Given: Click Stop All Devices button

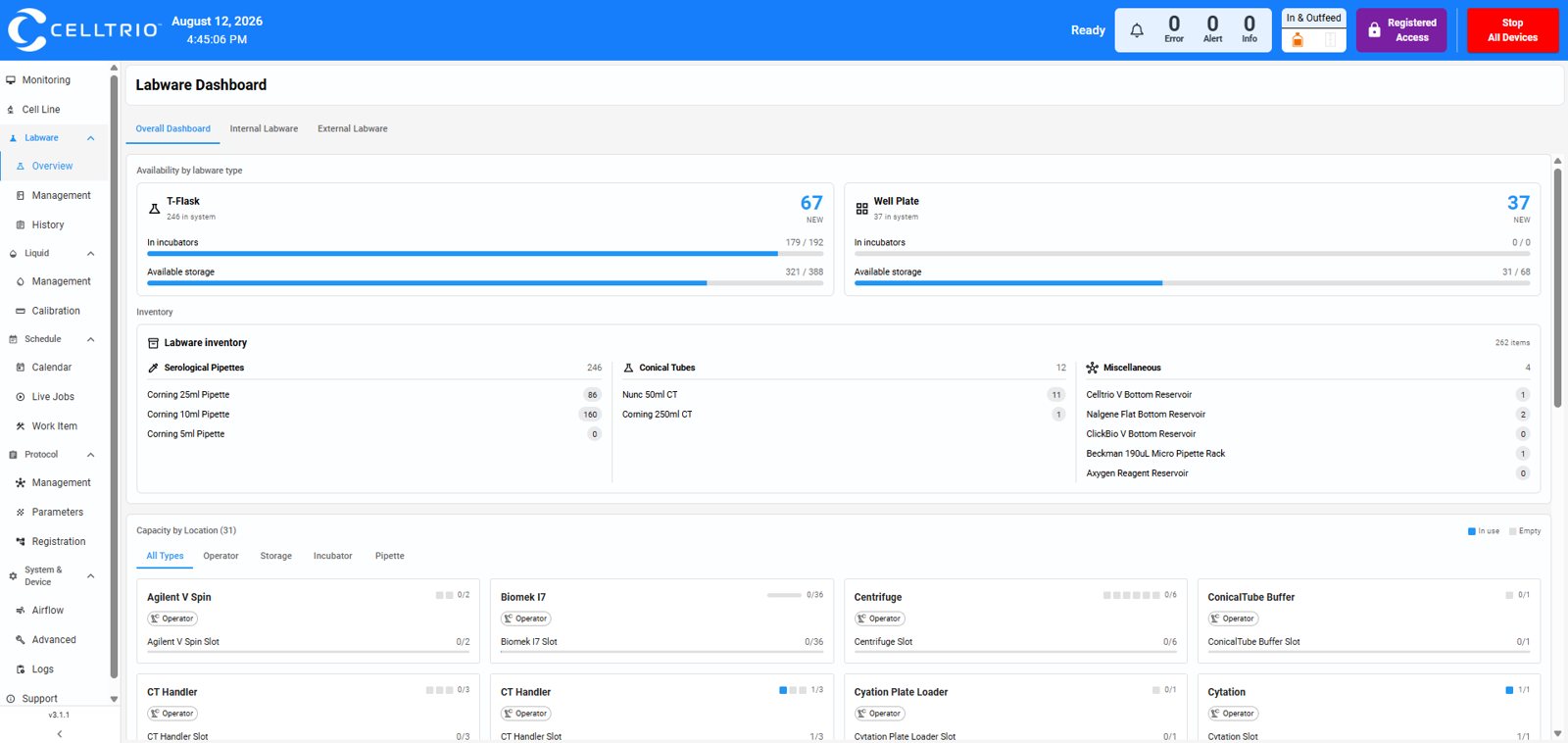Looking at the screenshot, I should click(1512, 30).
